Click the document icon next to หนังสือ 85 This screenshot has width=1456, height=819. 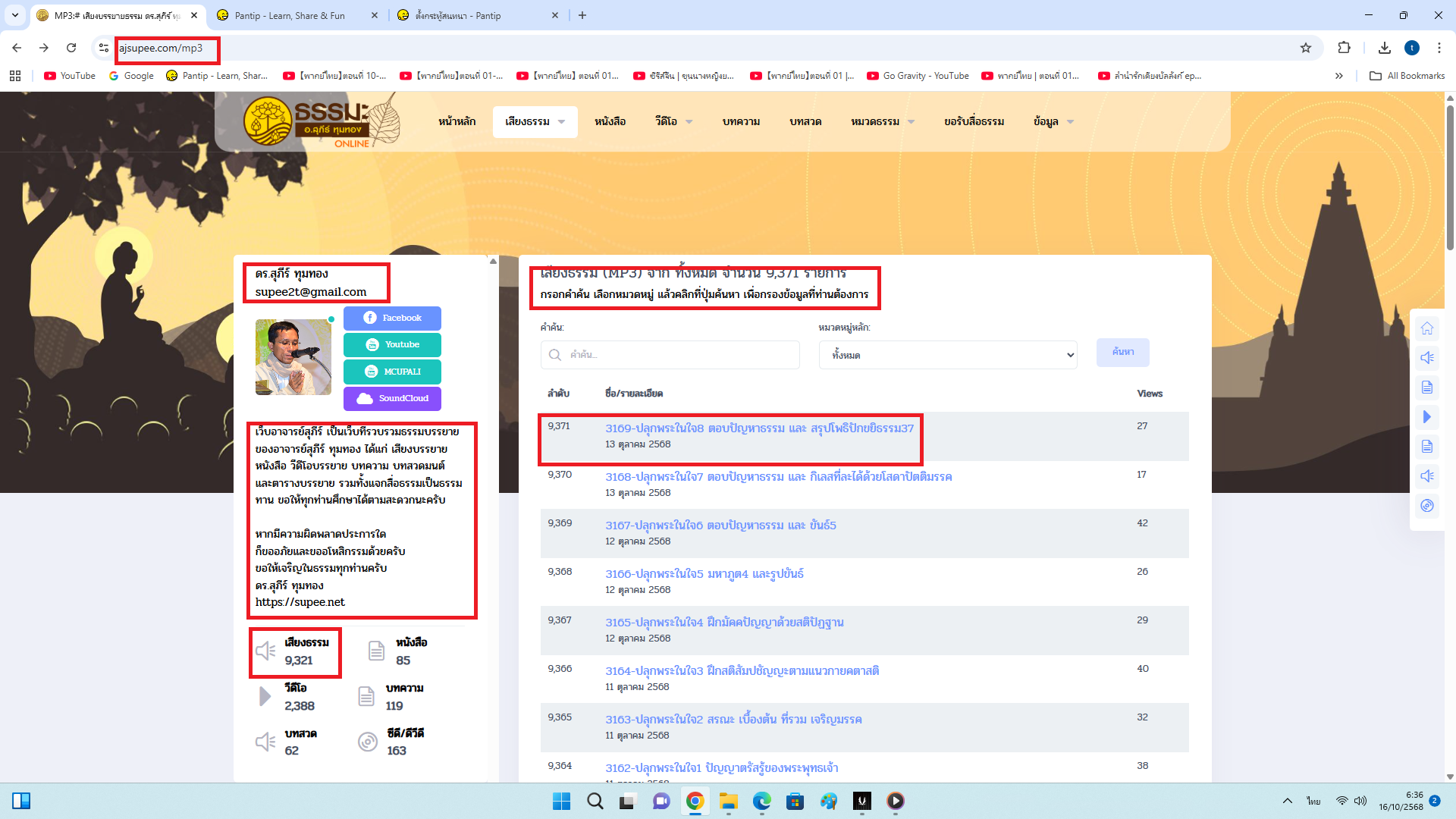coord(376,651)
